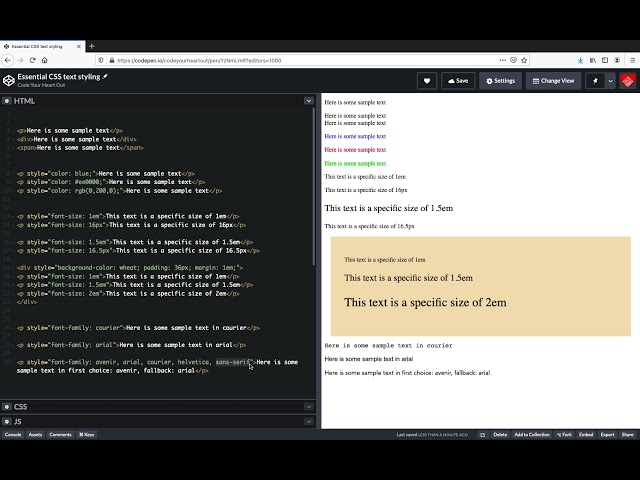Go back in browser
The image size is (640, 480).
(x=8, y=60)
